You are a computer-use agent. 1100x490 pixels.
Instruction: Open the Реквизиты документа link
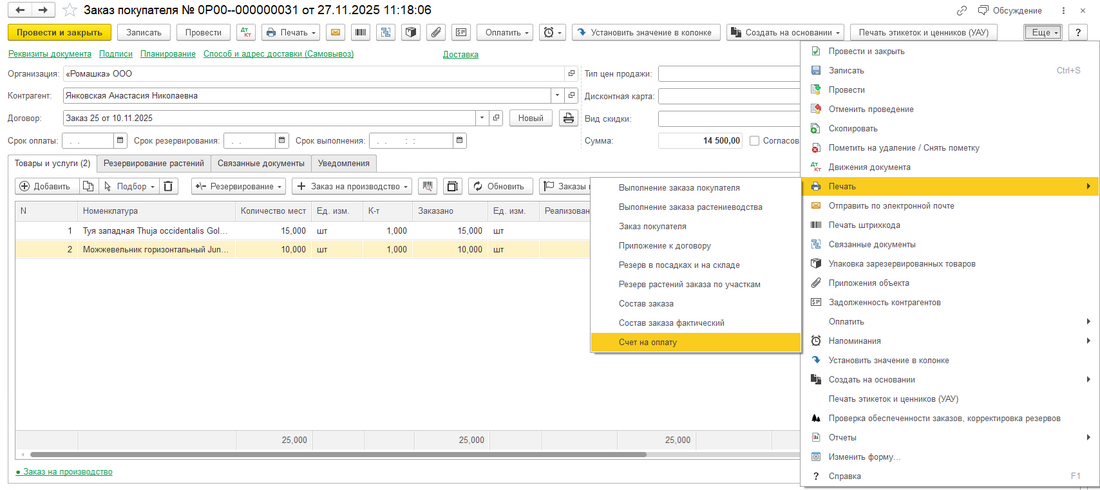point(50,54)
